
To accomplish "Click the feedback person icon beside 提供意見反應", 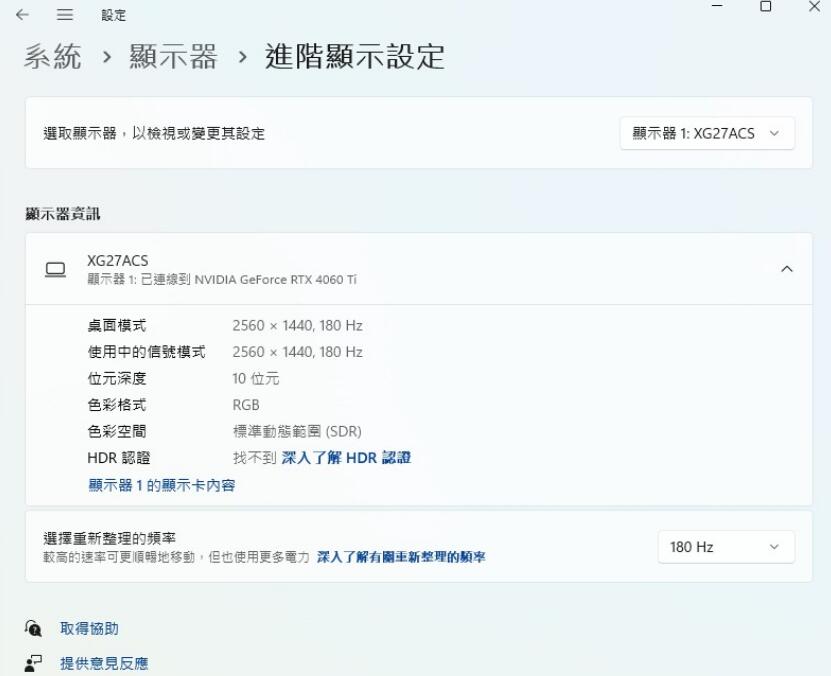I will (x=33, y=661).
